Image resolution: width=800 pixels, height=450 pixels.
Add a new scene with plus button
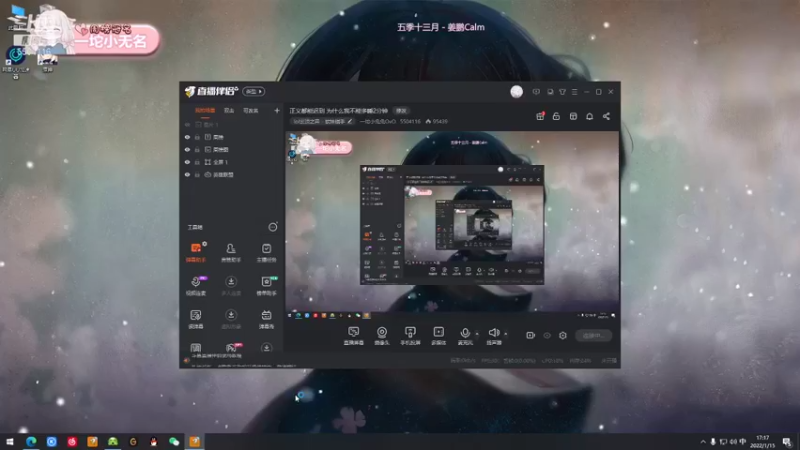[277, 110]
